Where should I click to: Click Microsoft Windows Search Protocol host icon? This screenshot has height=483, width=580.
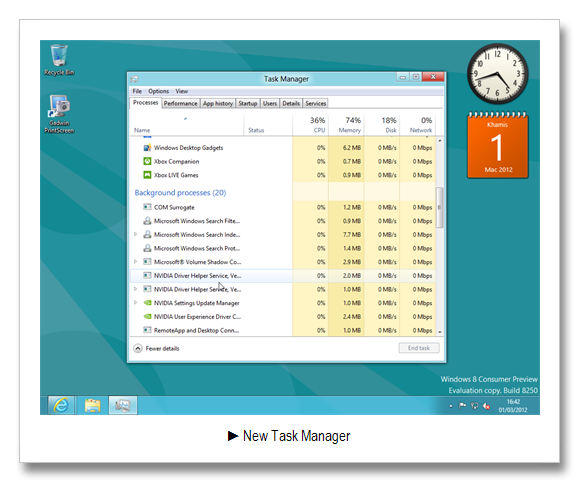[x=147, y=248]
